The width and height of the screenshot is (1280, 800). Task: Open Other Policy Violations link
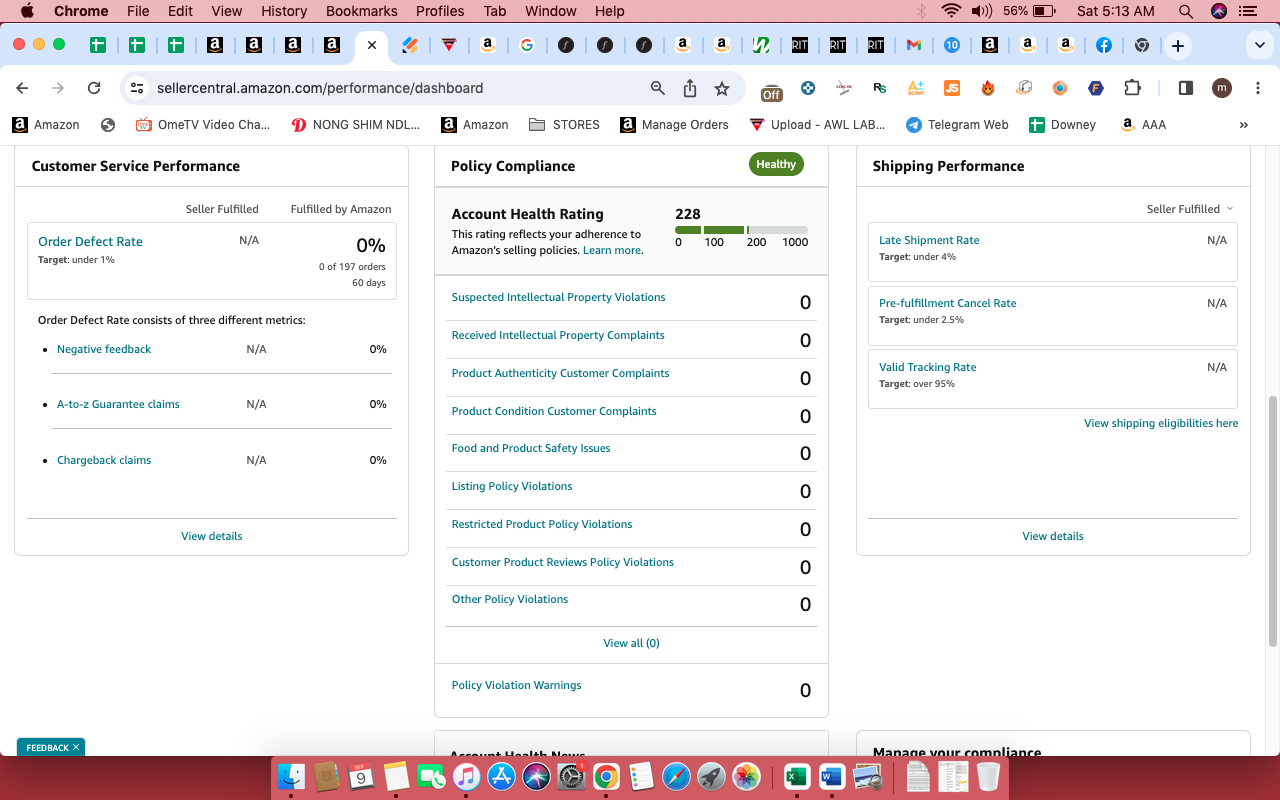click(x=510, y=599)
